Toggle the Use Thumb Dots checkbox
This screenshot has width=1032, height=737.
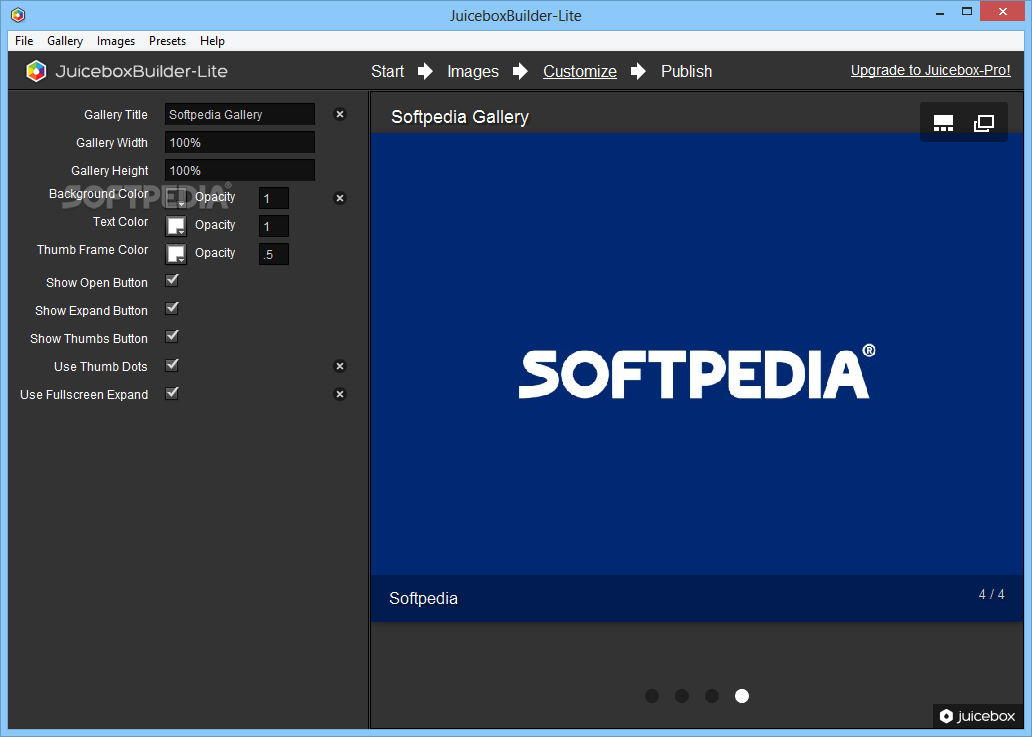(172, 365)
